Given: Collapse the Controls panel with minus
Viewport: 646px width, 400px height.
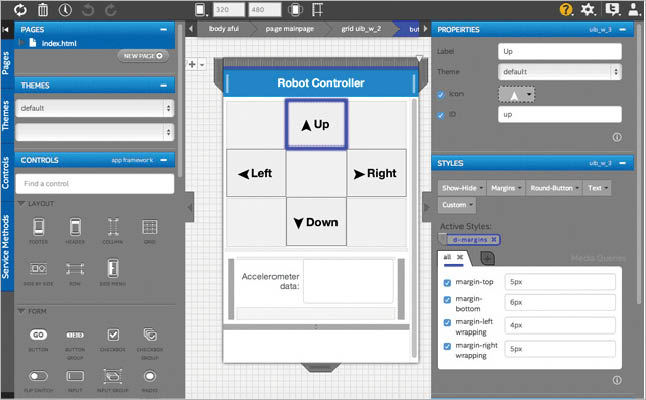Looking at the screenshot, I should [164, 160].
